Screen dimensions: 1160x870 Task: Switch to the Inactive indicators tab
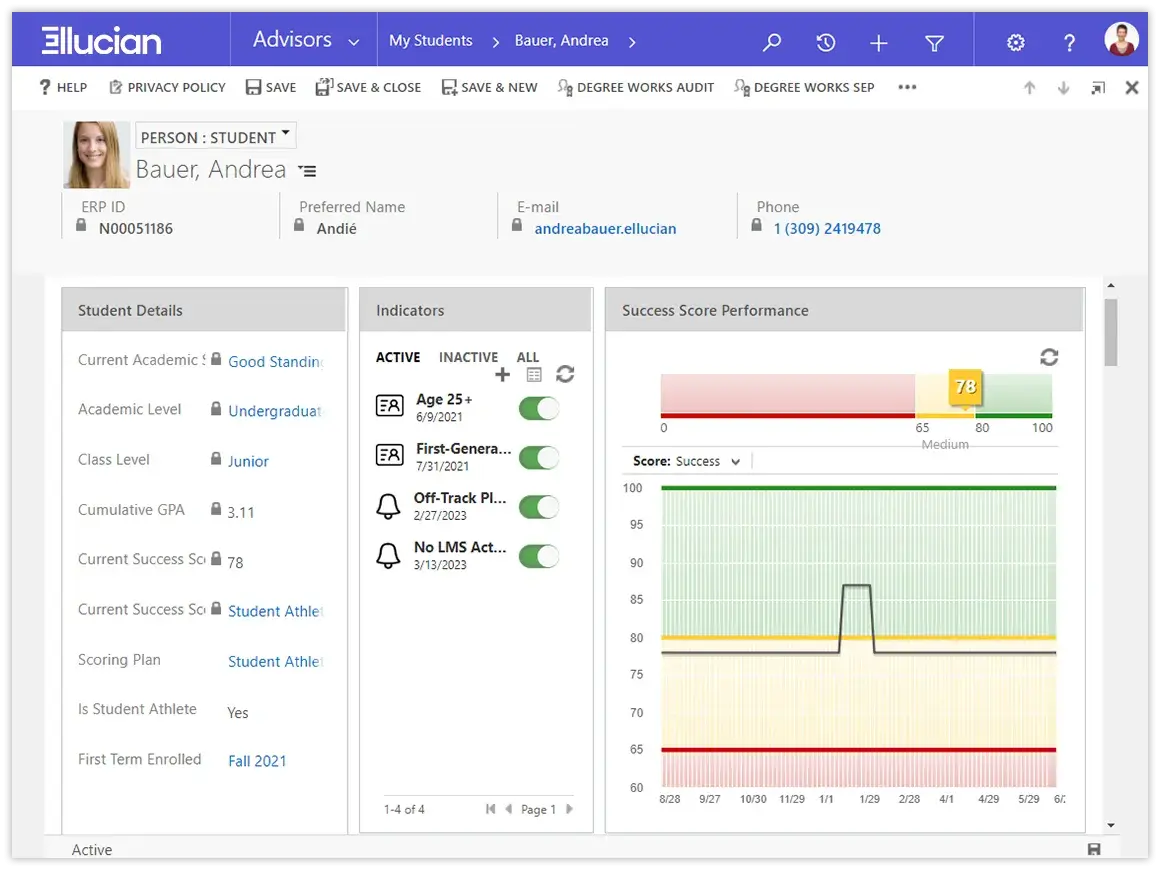click(468, 357)
